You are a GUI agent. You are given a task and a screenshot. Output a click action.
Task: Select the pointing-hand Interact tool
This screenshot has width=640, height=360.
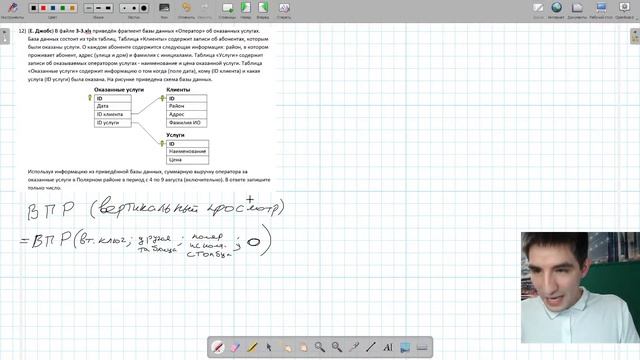coord(286,347)
